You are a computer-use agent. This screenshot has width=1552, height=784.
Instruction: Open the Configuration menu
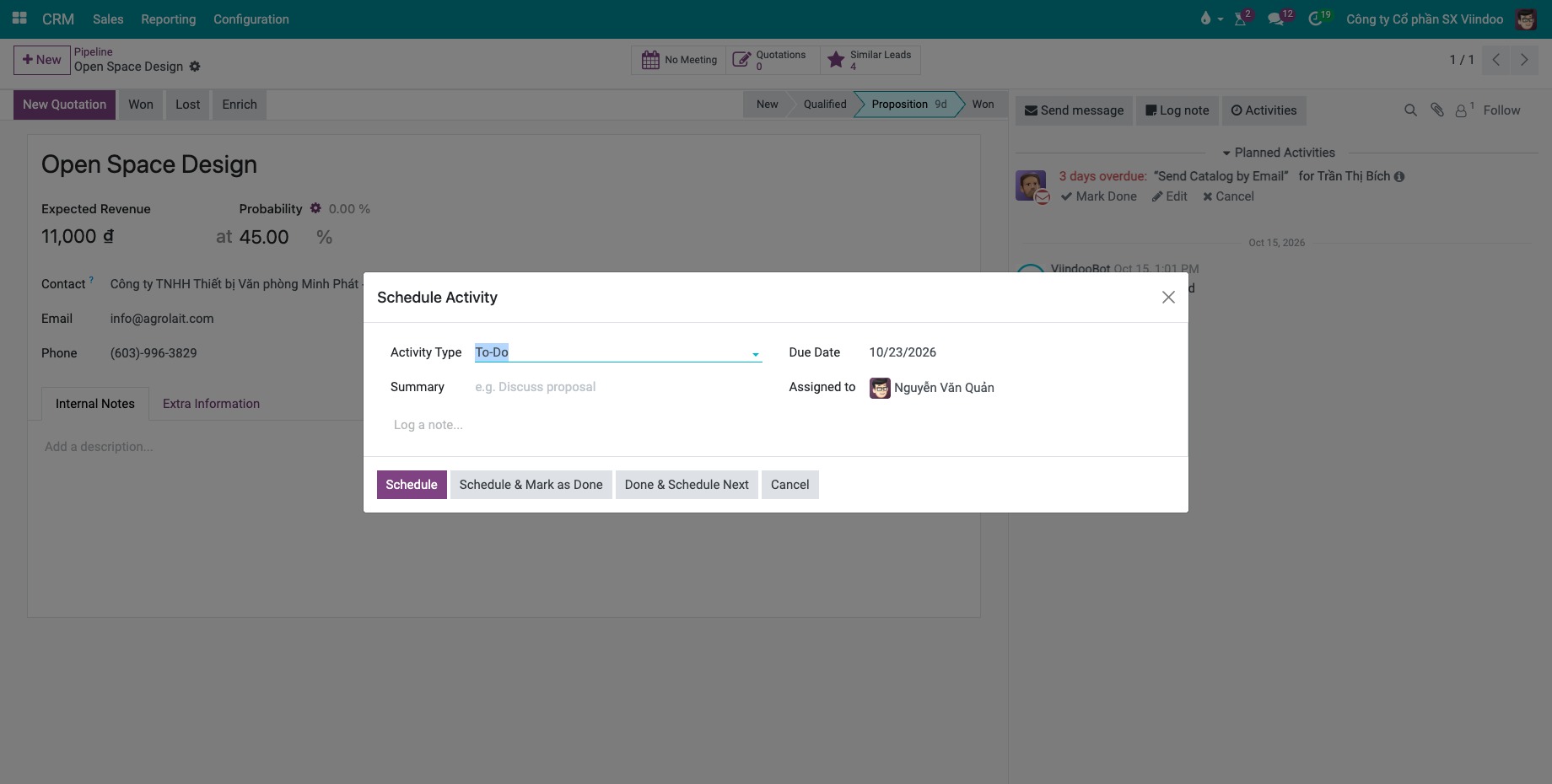tap(251, 19)
